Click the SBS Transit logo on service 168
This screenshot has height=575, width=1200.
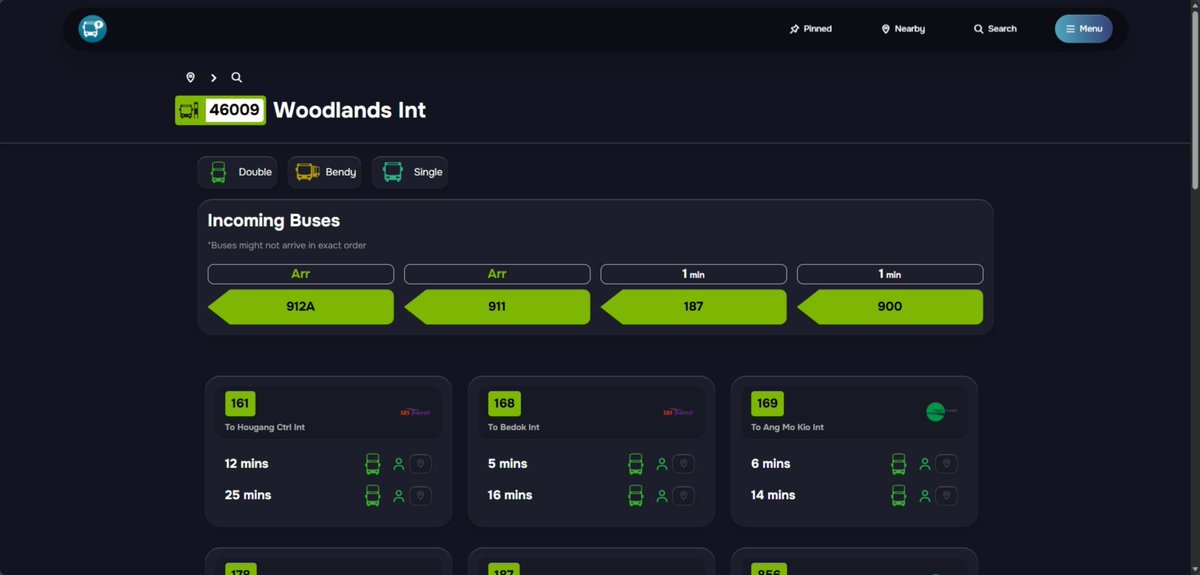pyautogui.click(x=678, y=412)
